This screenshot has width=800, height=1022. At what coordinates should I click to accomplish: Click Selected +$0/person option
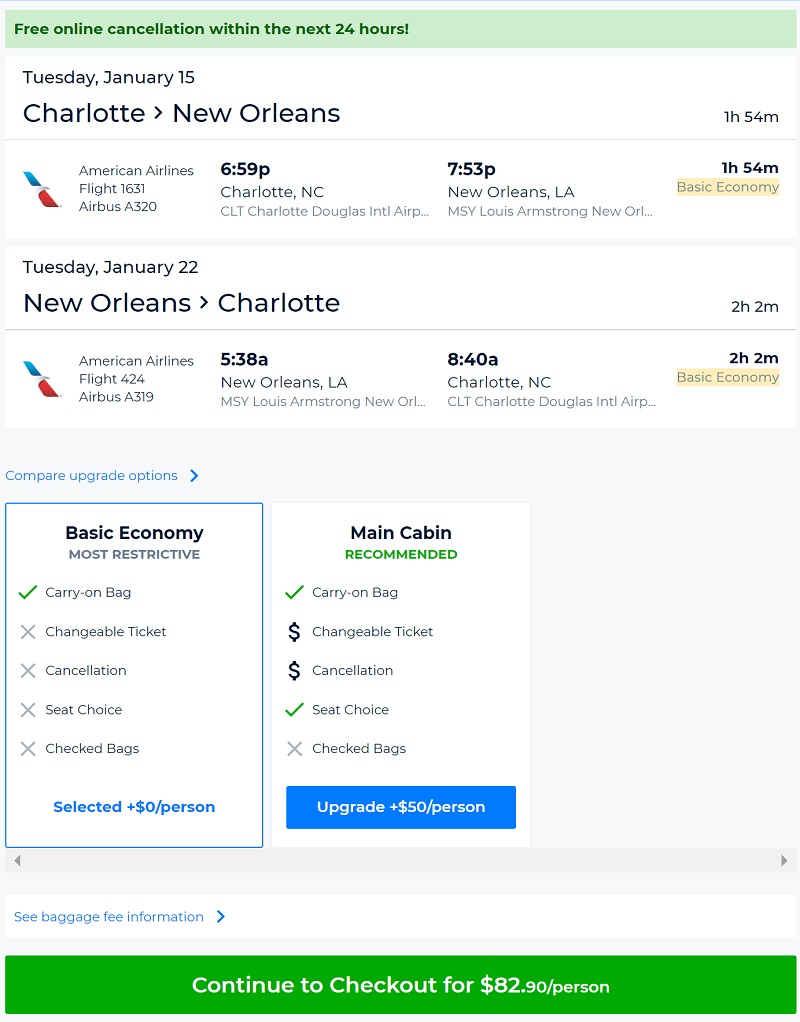(x=134, y=807)
